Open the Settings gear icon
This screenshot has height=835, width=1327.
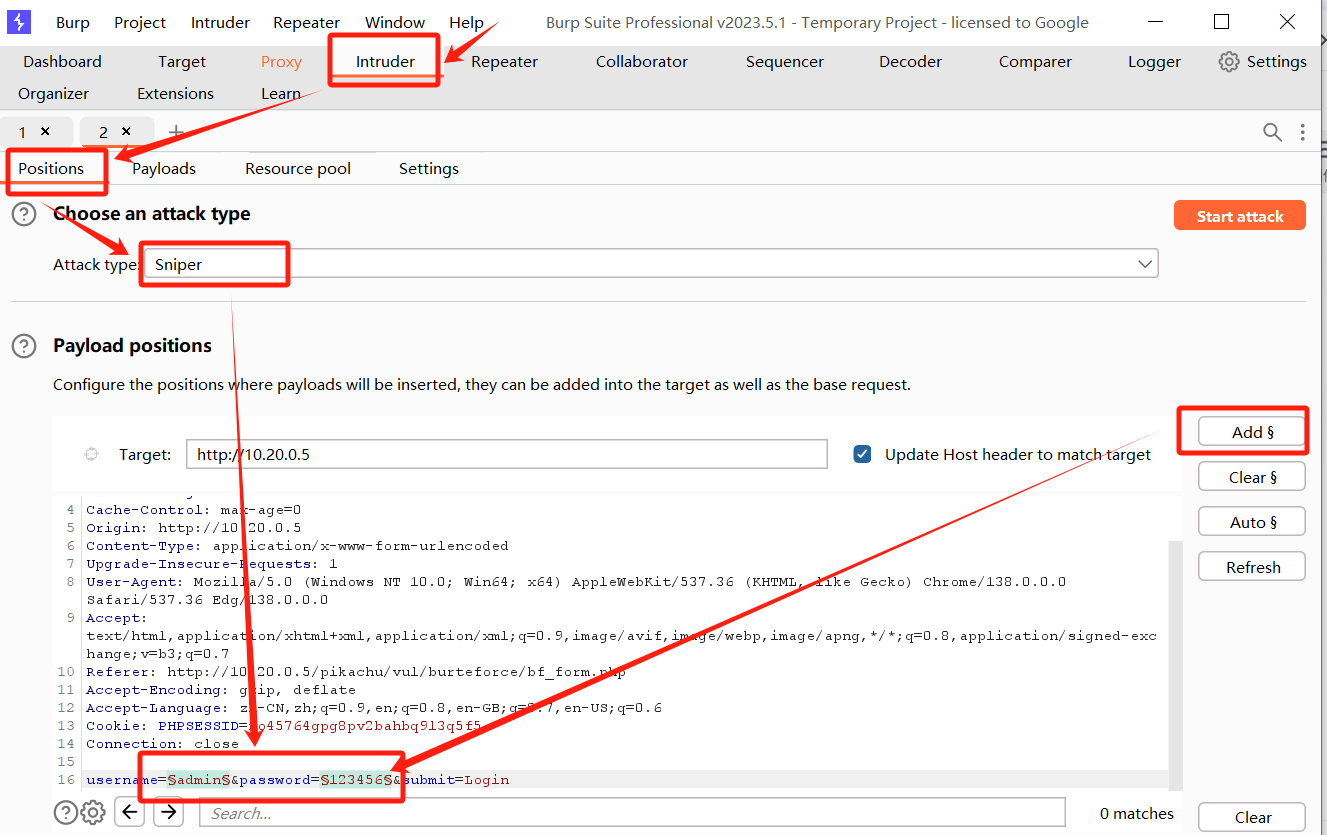1228,62
